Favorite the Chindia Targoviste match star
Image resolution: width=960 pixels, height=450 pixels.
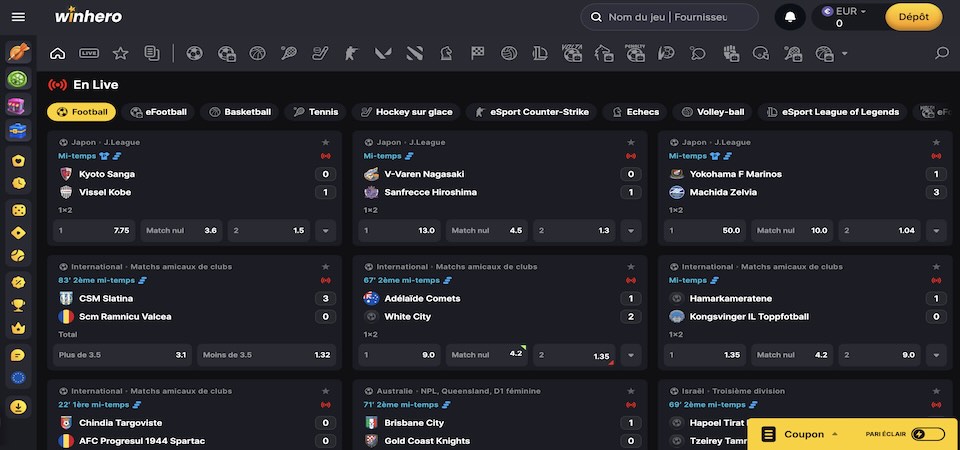pos(326,391)
